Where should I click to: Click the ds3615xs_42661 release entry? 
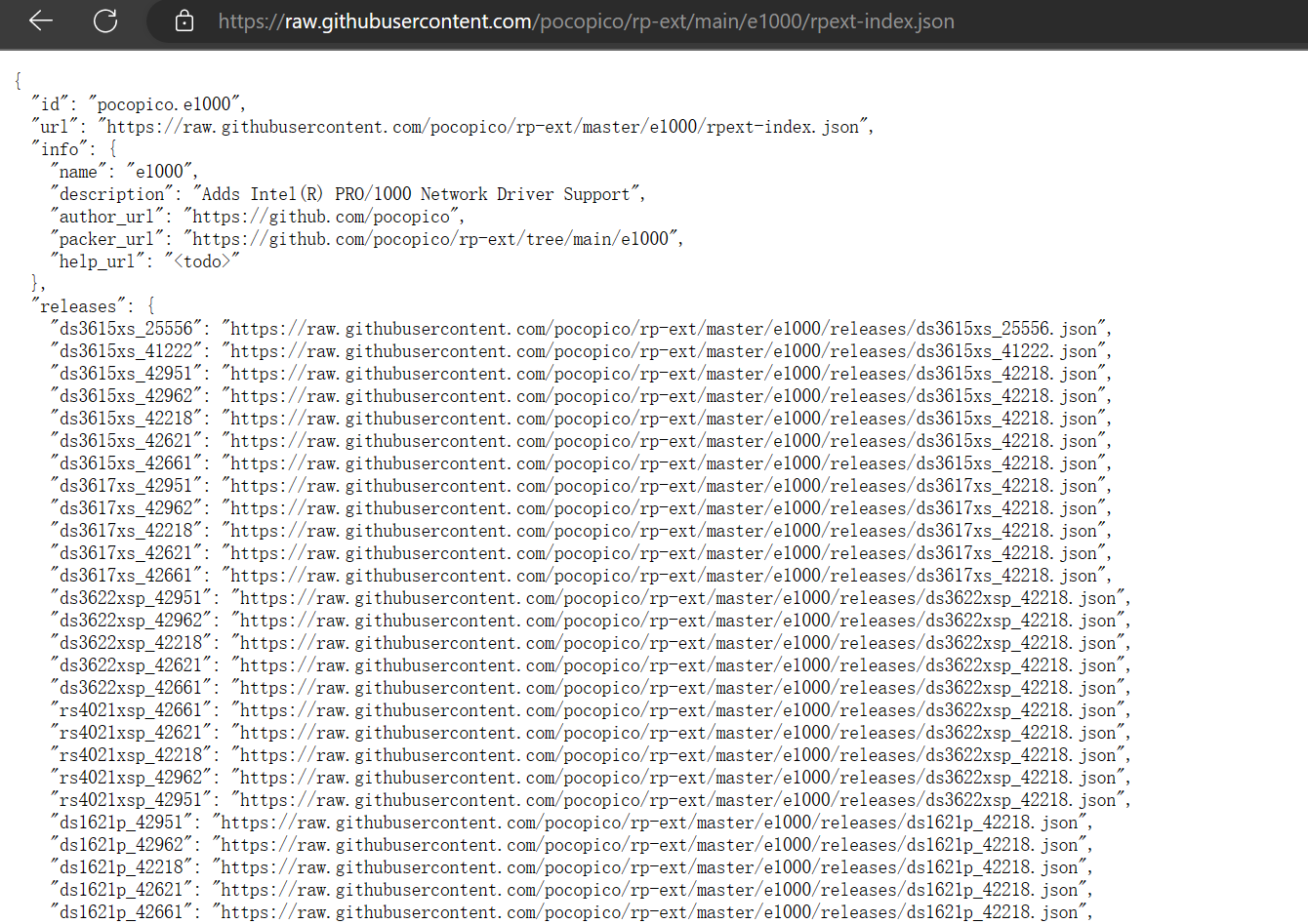[581, 463]
